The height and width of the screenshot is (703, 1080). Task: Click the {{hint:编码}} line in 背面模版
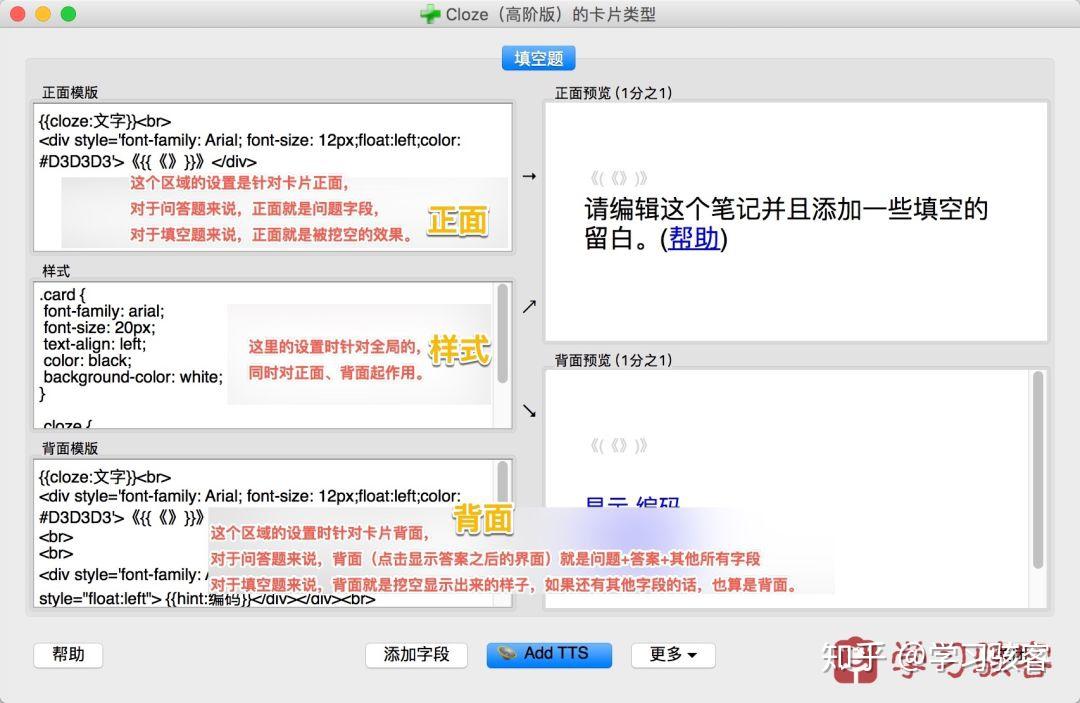coord(207,599)
